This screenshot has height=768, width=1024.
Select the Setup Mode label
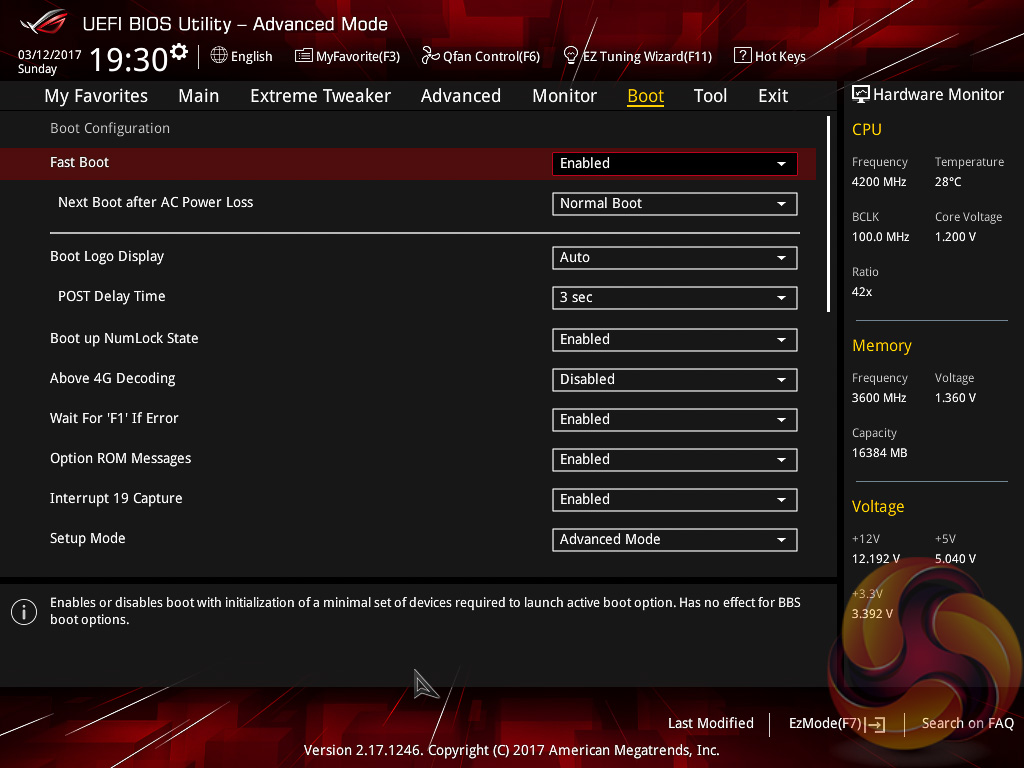click(x=88, y=538)
